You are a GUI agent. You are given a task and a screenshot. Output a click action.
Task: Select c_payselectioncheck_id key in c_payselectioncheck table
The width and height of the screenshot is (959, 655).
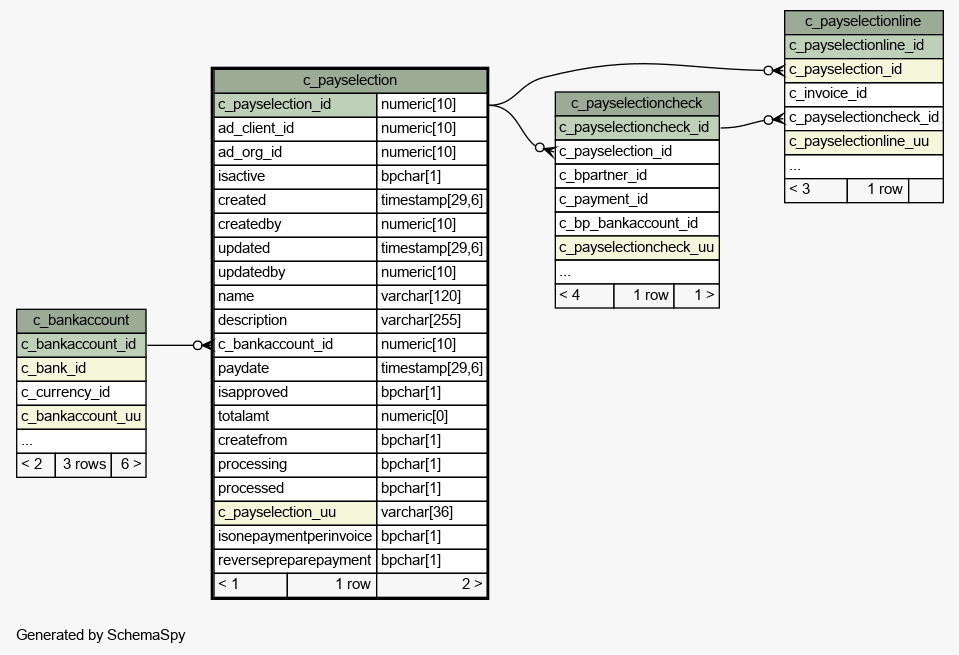(637, 128)
